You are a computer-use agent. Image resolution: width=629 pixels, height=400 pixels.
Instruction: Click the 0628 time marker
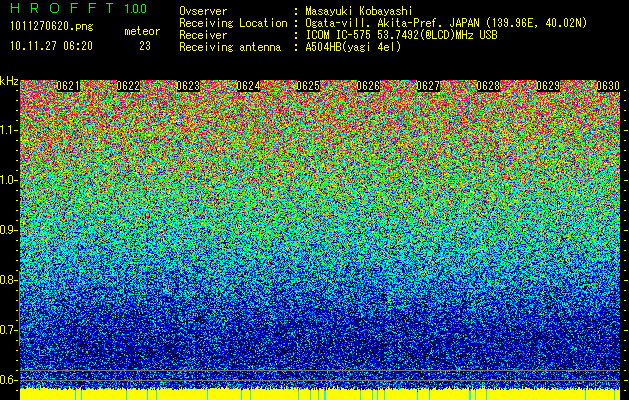tap(489, 86)
